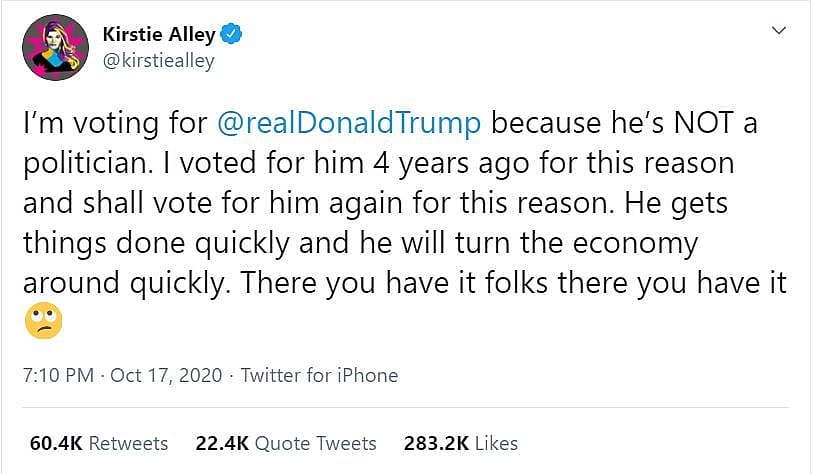Click the @kirstiealley handle
Image resolution: width=813 pixels, height=474 pixels.
coord(159,61)
